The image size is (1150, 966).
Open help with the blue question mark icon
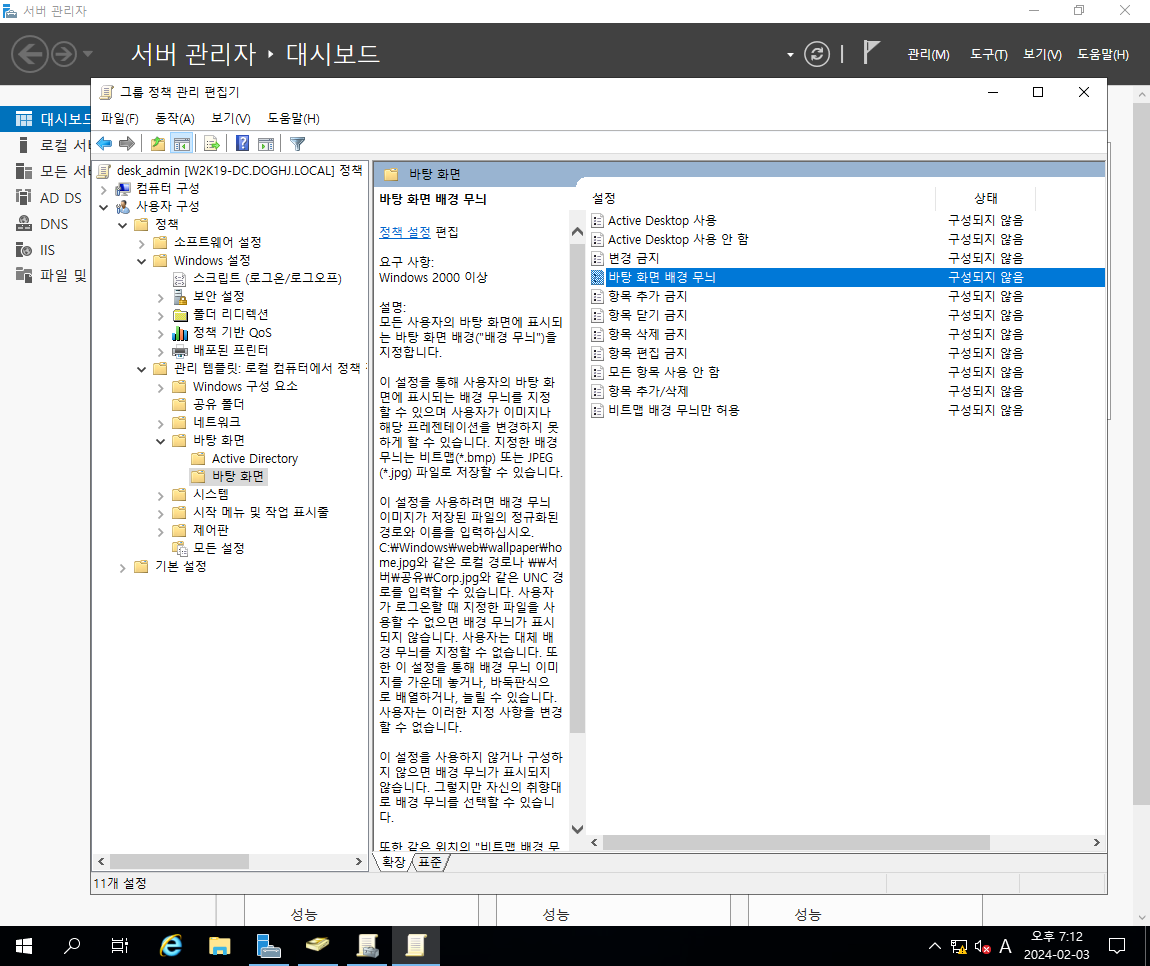[x=243, y=144]
